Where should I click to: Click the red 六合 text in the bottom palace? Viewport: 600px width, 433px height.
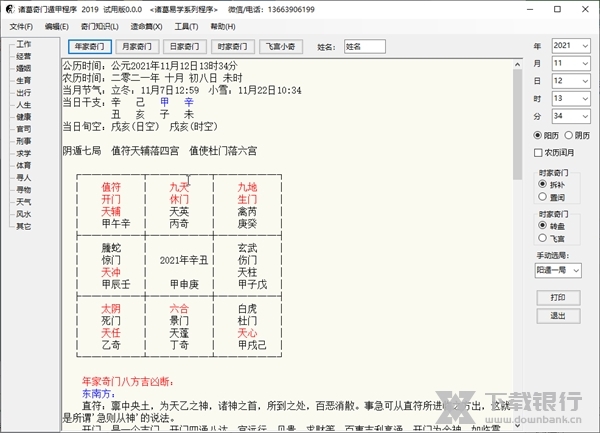point(179,309)
